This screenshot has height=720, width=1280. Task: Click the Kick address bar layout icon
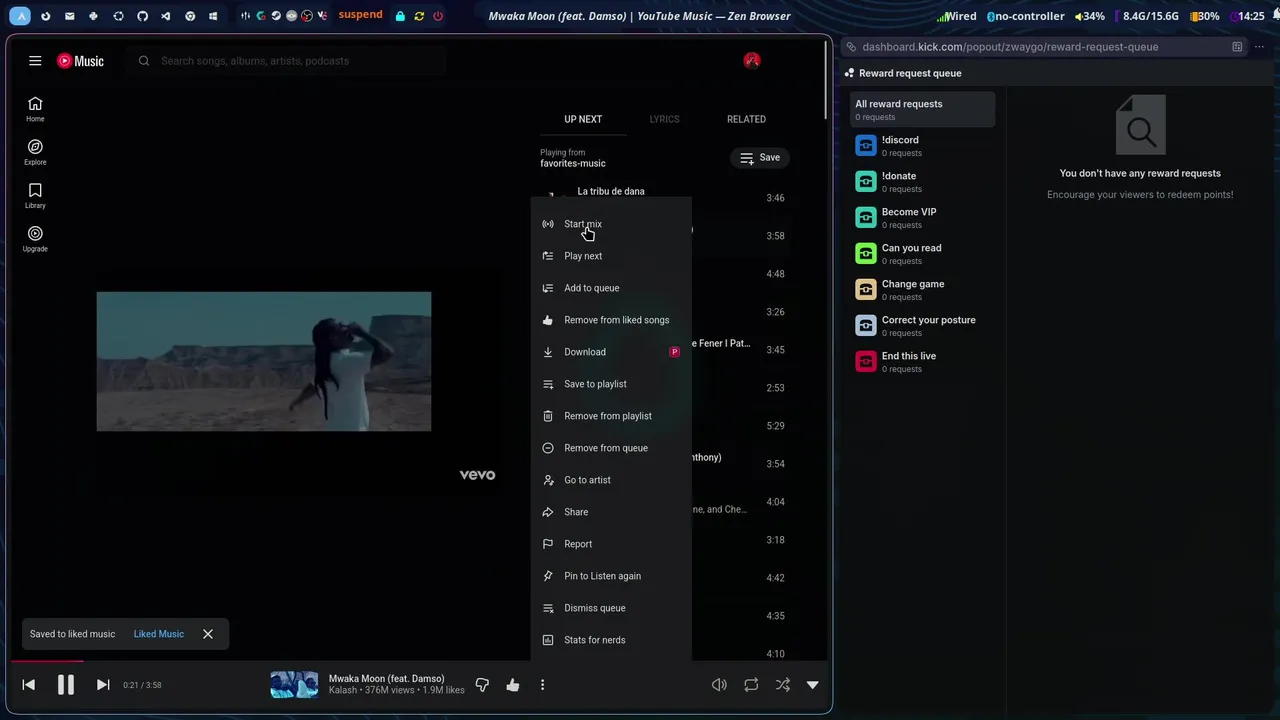pyautogui.click(x=1237, y=47)
